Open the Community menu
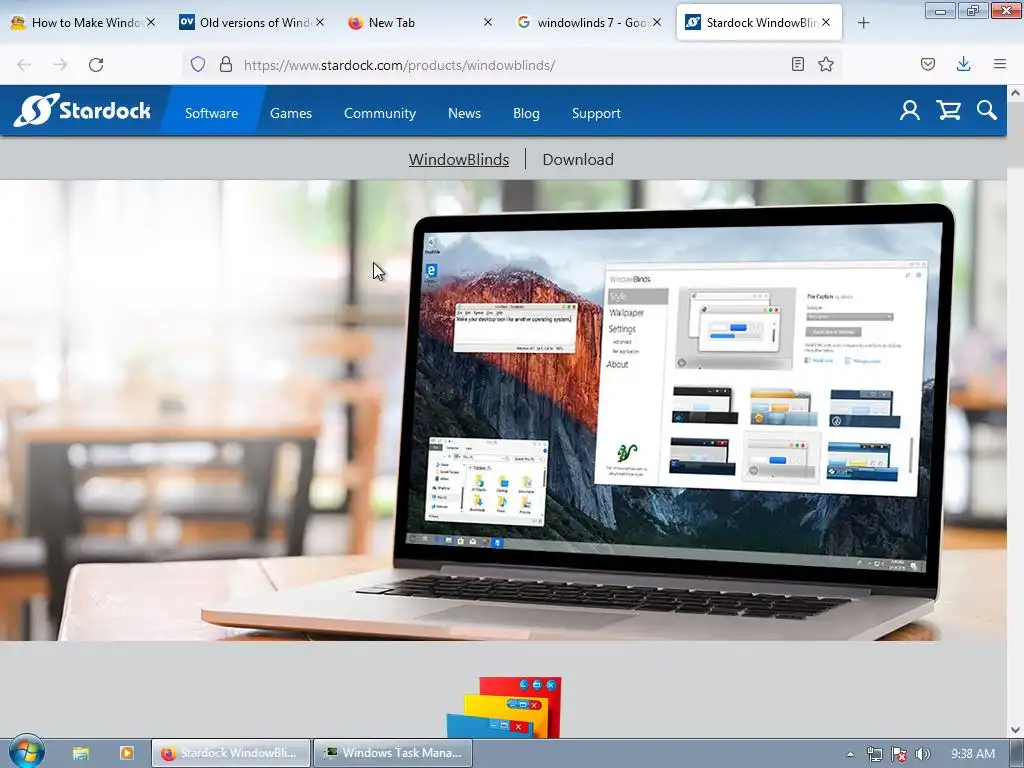Screen dimensions: 1024x768 tap(380, 113)
